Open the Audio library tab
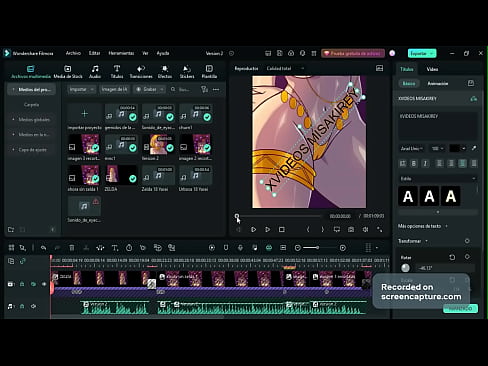 click(95, 72)
